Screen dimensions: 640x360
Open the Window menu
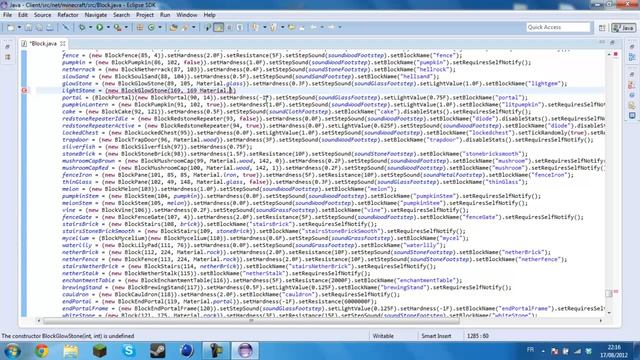tap(187, 15)
